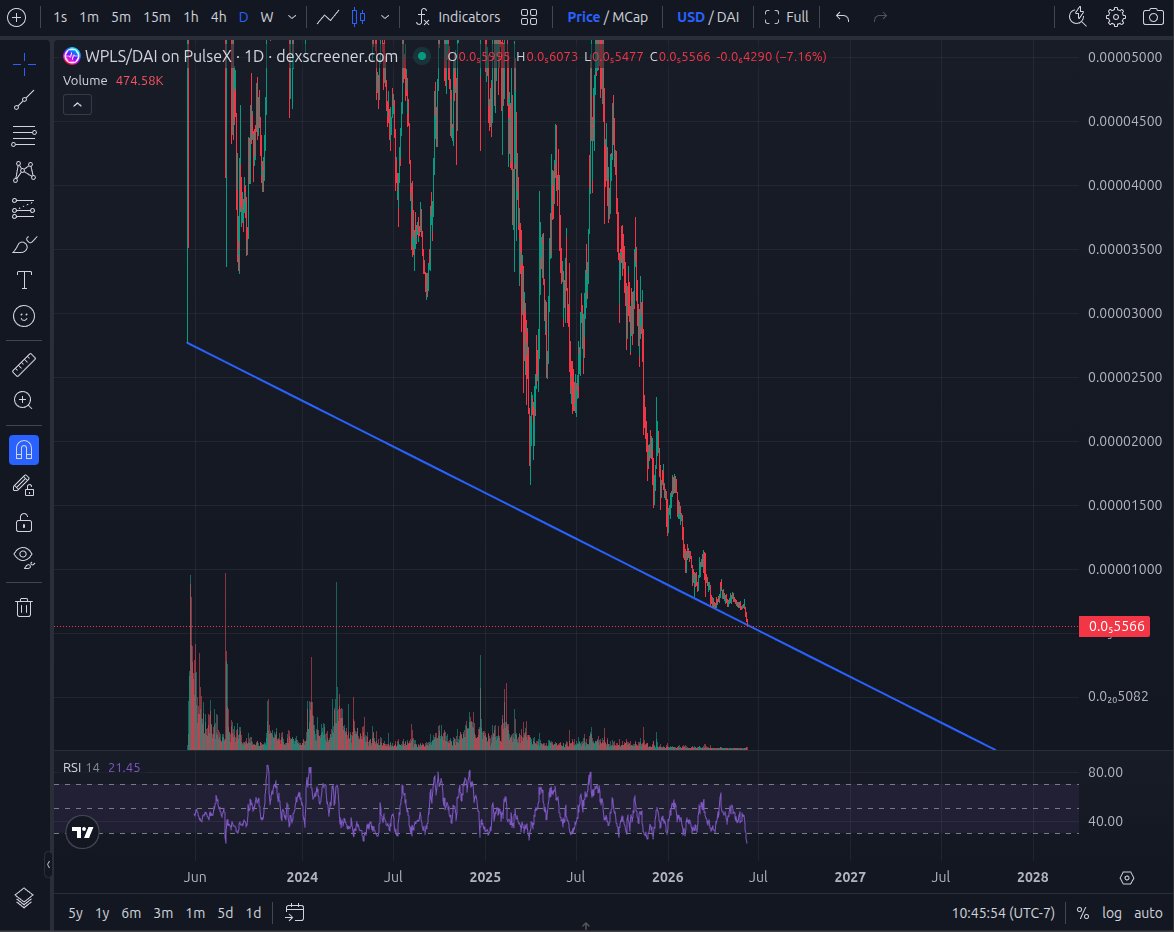The height and width of the screenshot is (932, 1174).
Task: Set range to 5d
Action: [225, 913]
